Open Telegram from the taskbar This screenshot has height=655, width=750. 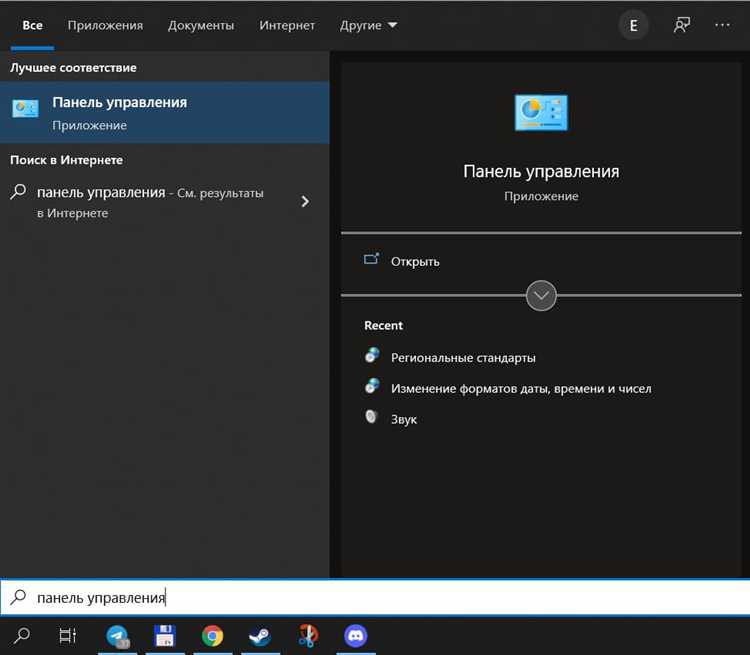[118, 636]
